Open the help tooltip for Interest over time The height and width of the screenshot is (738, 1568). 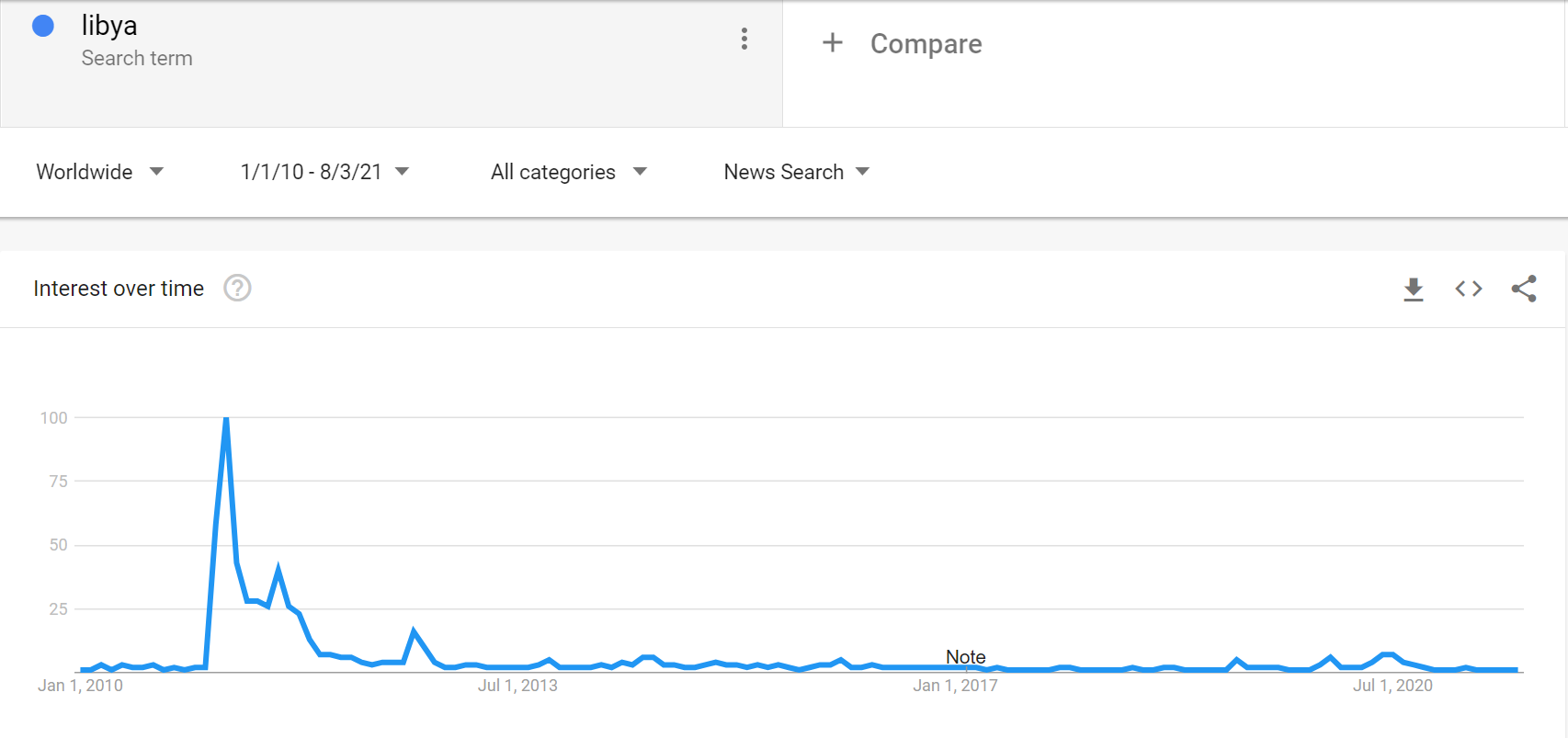click(x=237, y=288)
